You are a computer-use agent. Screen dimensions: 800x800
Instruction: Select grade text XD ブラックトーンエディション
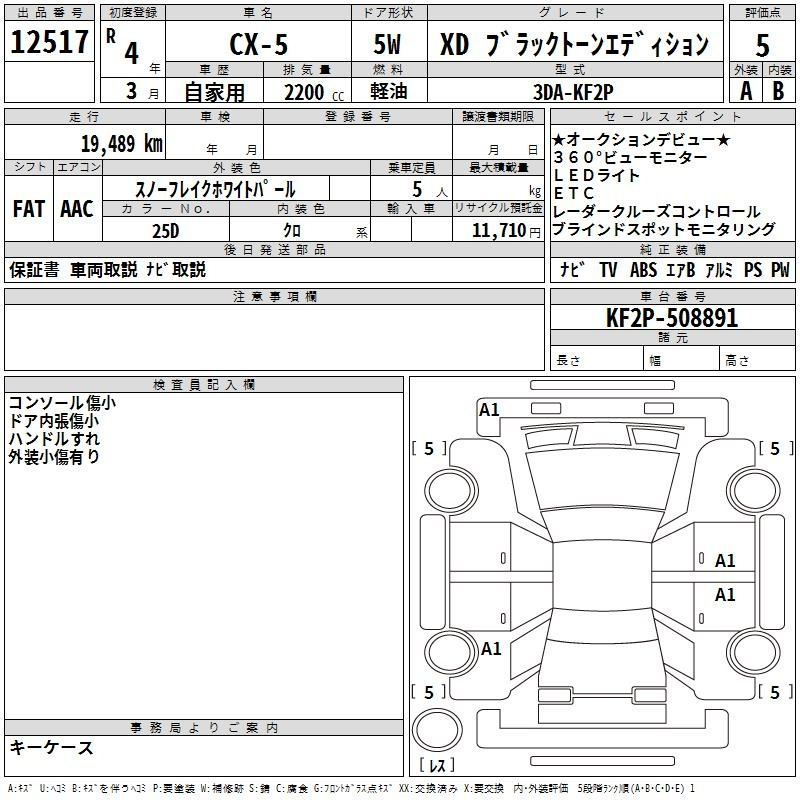[574, 44]
